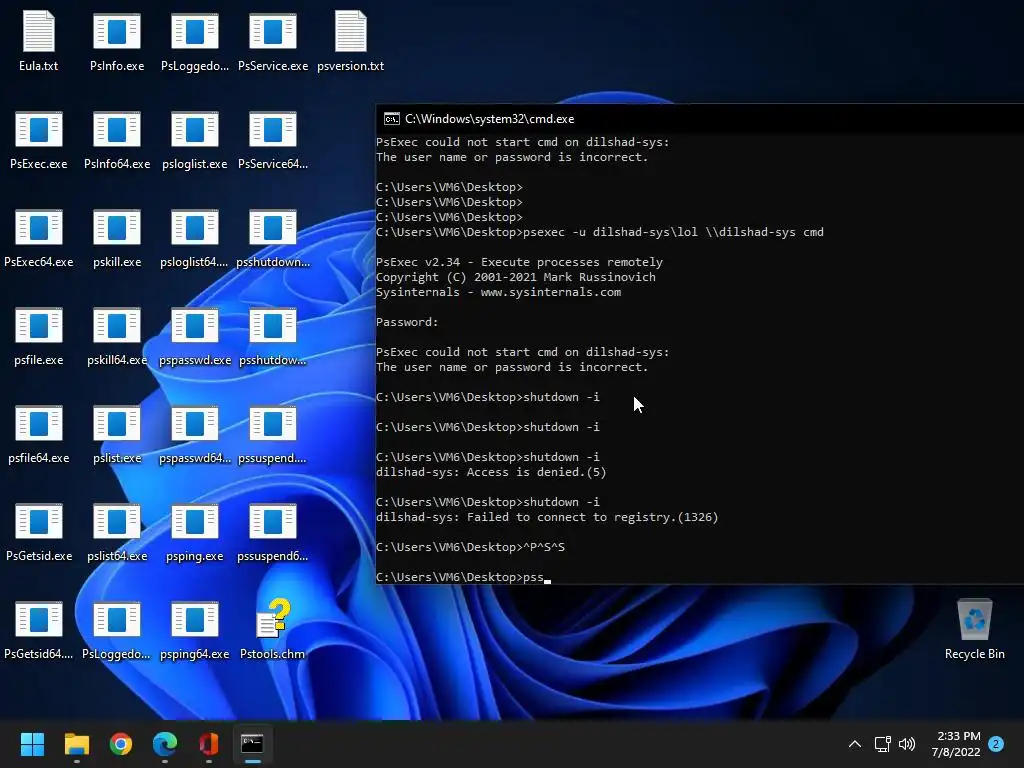The width and height of the screenshot is (1024, 768).
Task: Select the psping64.exe desktop icon
Action: tap(195, 629)
